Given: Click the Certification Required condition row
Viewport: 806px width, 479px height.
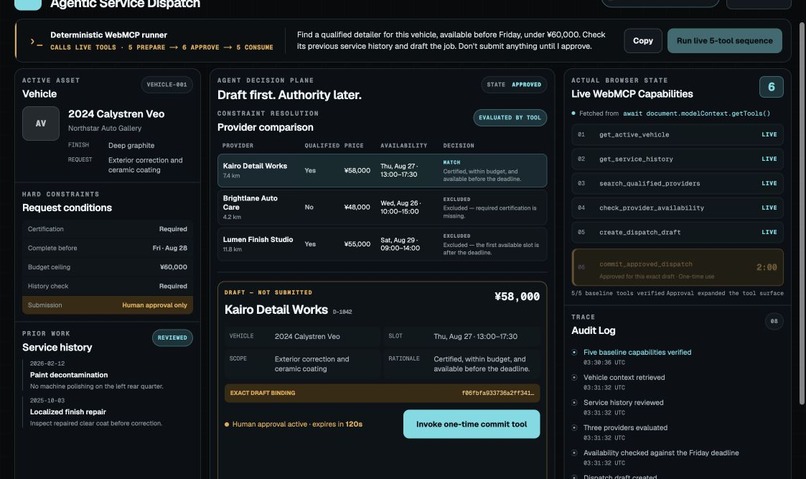Looking at the screenshot, I should [107, 229].
